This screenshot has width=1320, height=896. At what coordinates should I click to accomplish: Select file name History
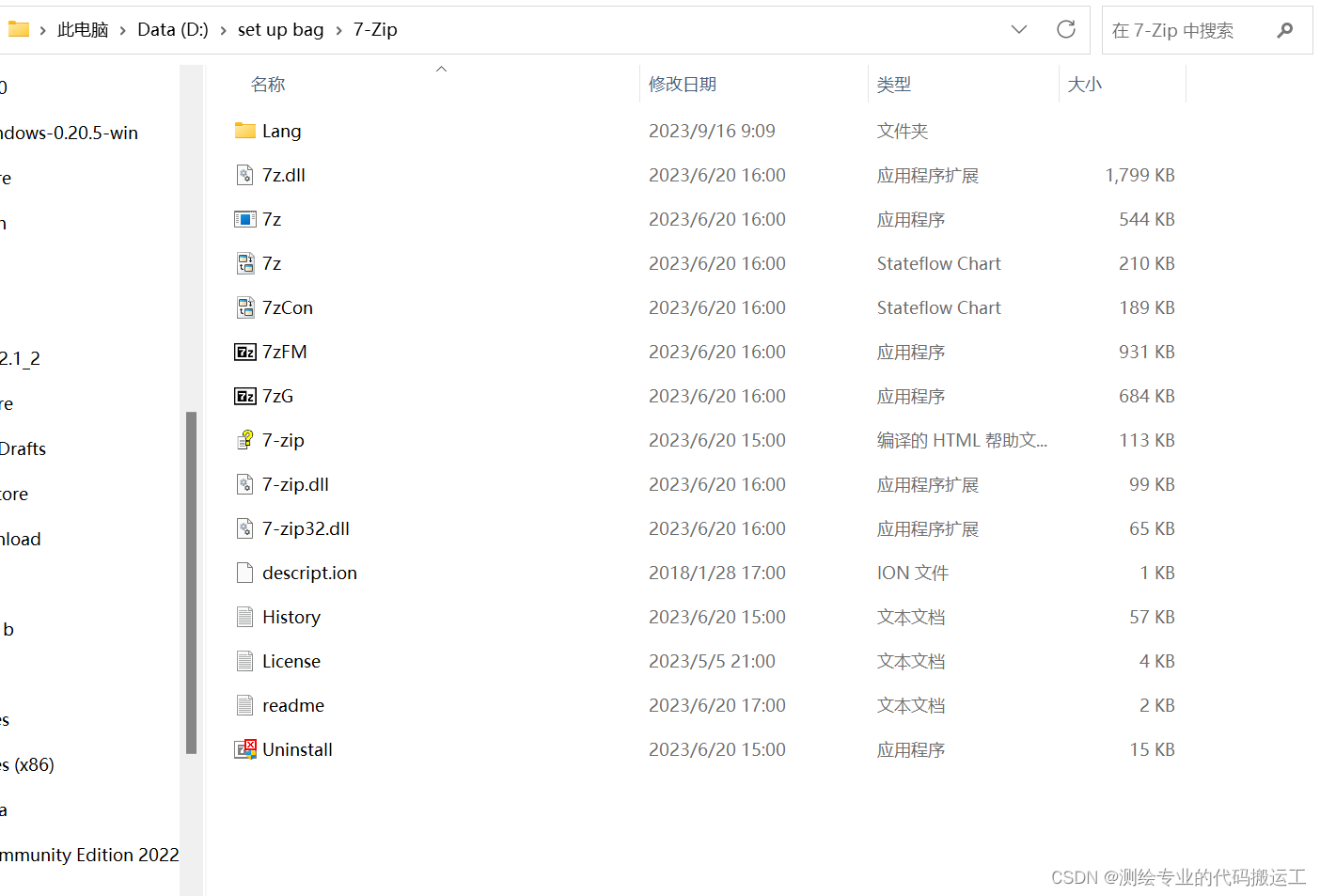click(x=291, y=617)
